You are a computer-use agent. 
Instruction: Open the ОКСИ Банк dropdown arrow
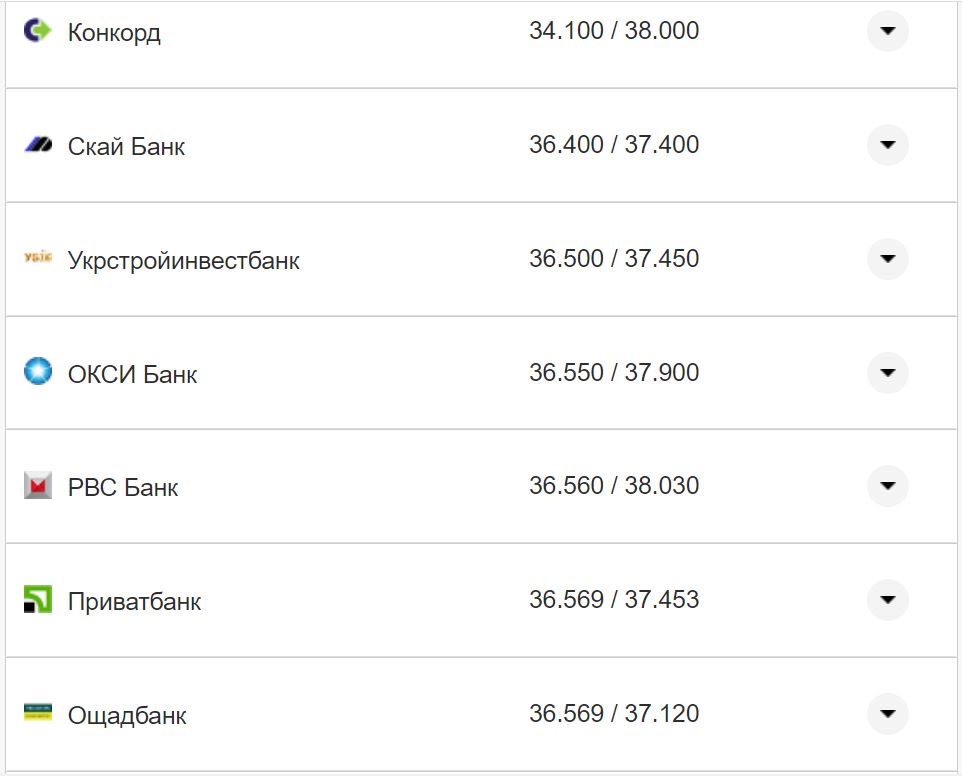[x=887, y=373]
